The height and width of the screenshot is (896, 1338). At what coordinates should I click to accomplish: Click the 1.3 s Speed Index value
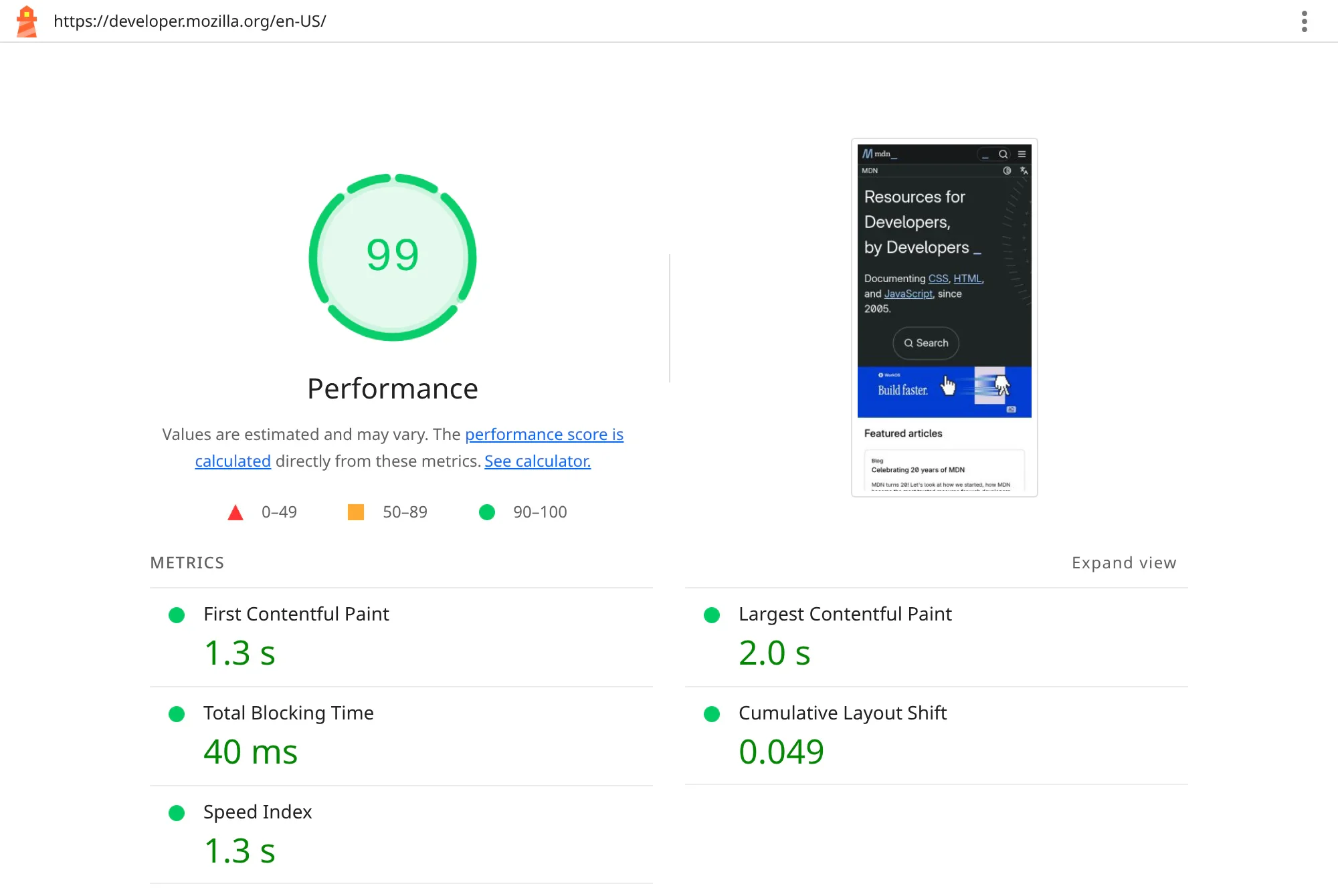point(240,851)
